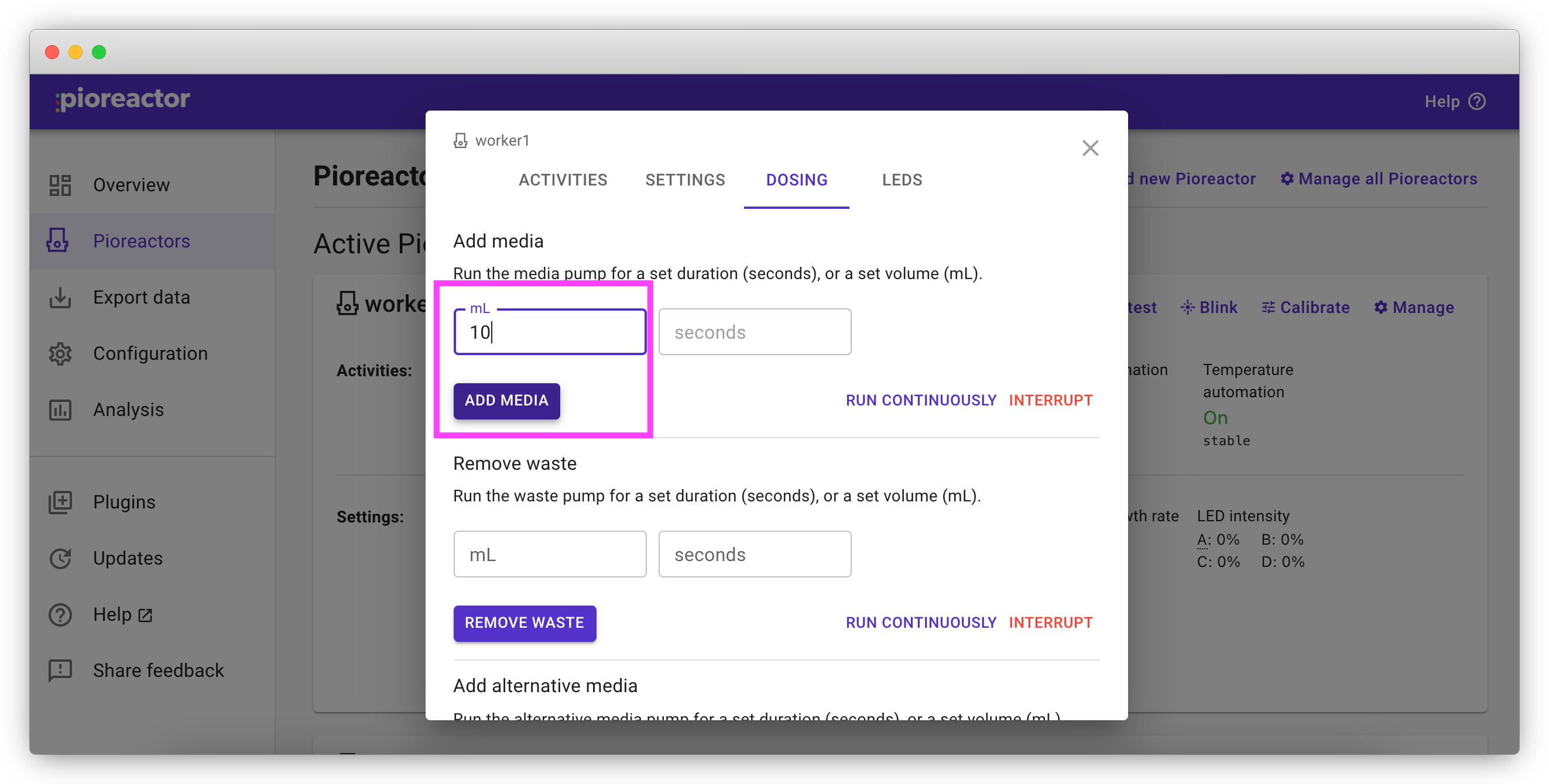Click the 'Add alternative media' heading
The height and width of the screenshot is (784, 1549).
(x=545, y=686)
